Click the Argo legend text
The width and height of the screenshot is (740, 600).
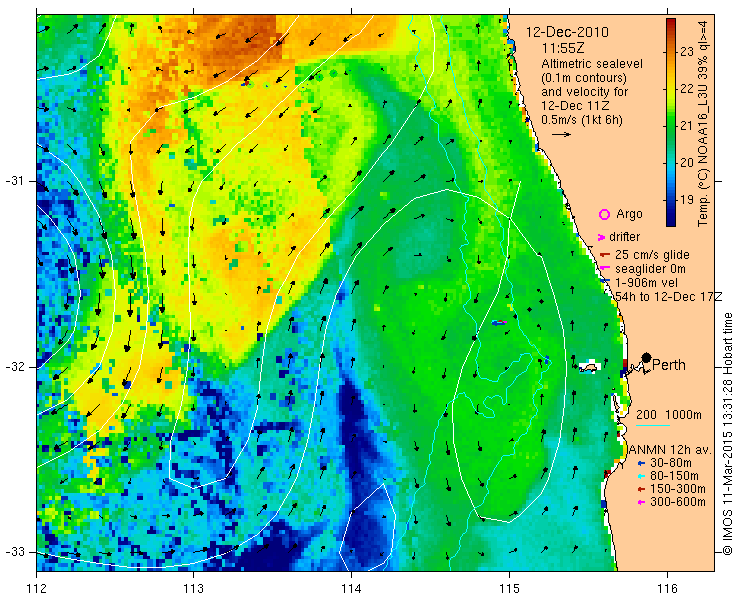(629, 214)
